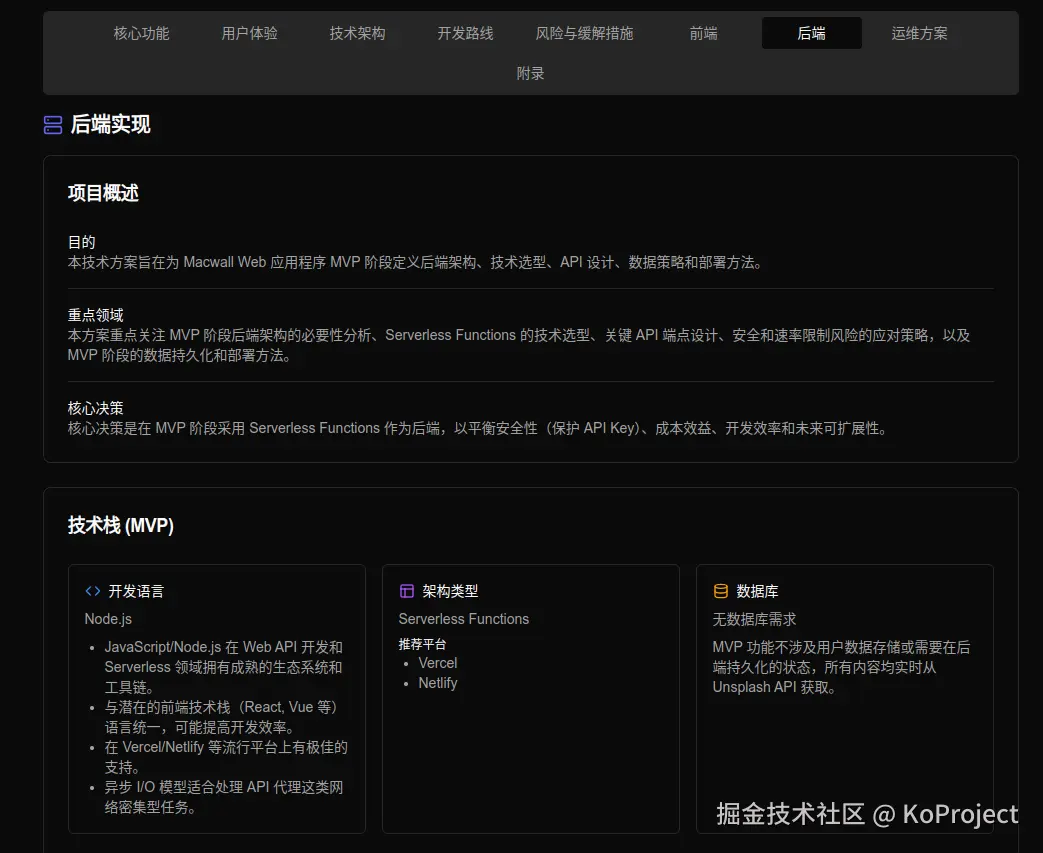
Task: Open the 用户体验 tab
Action: coord(249,33)
